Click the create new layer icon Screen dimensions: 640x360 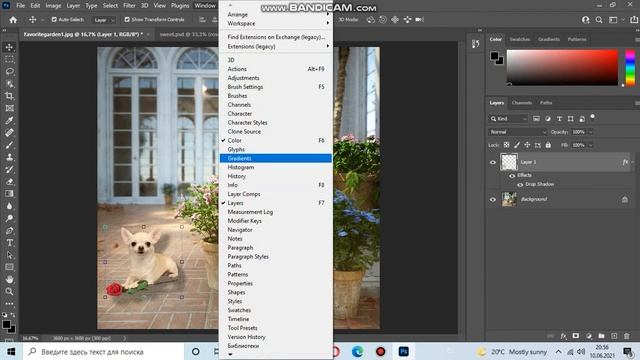point(614,336)
